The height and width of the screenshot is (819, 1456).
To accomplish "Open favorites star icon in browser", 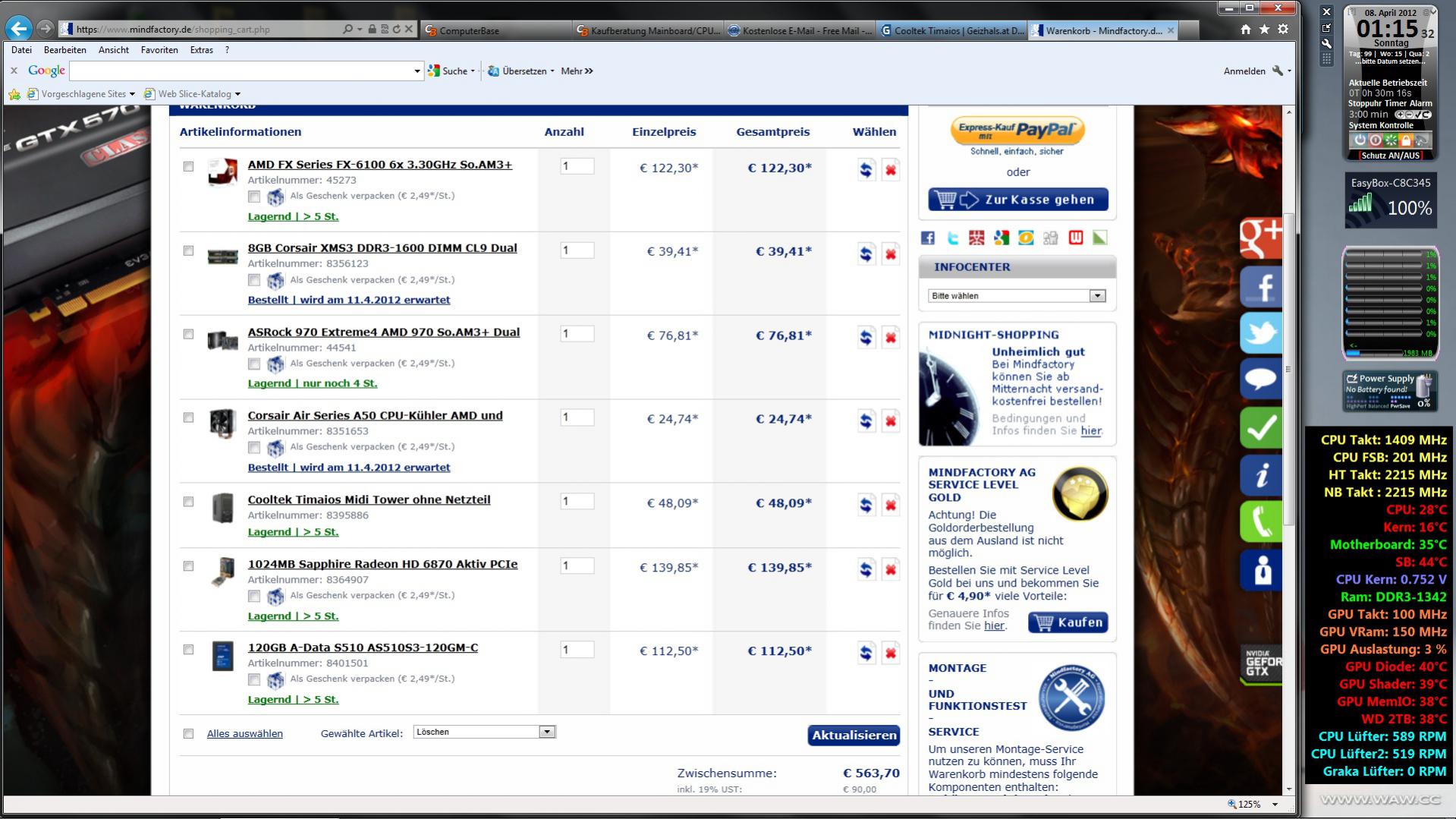I will 1264,29.
